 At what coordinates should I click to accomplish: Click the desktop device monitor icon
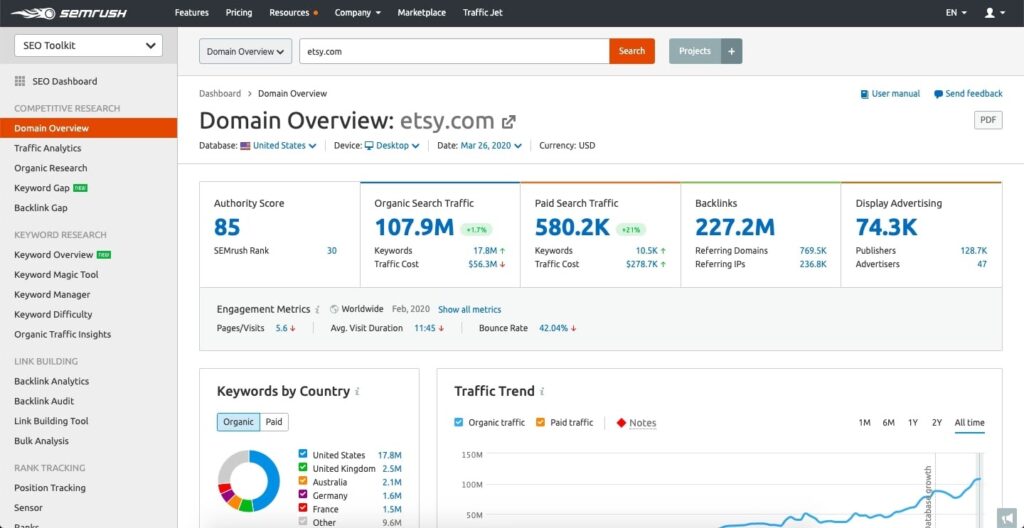(369, 146)
